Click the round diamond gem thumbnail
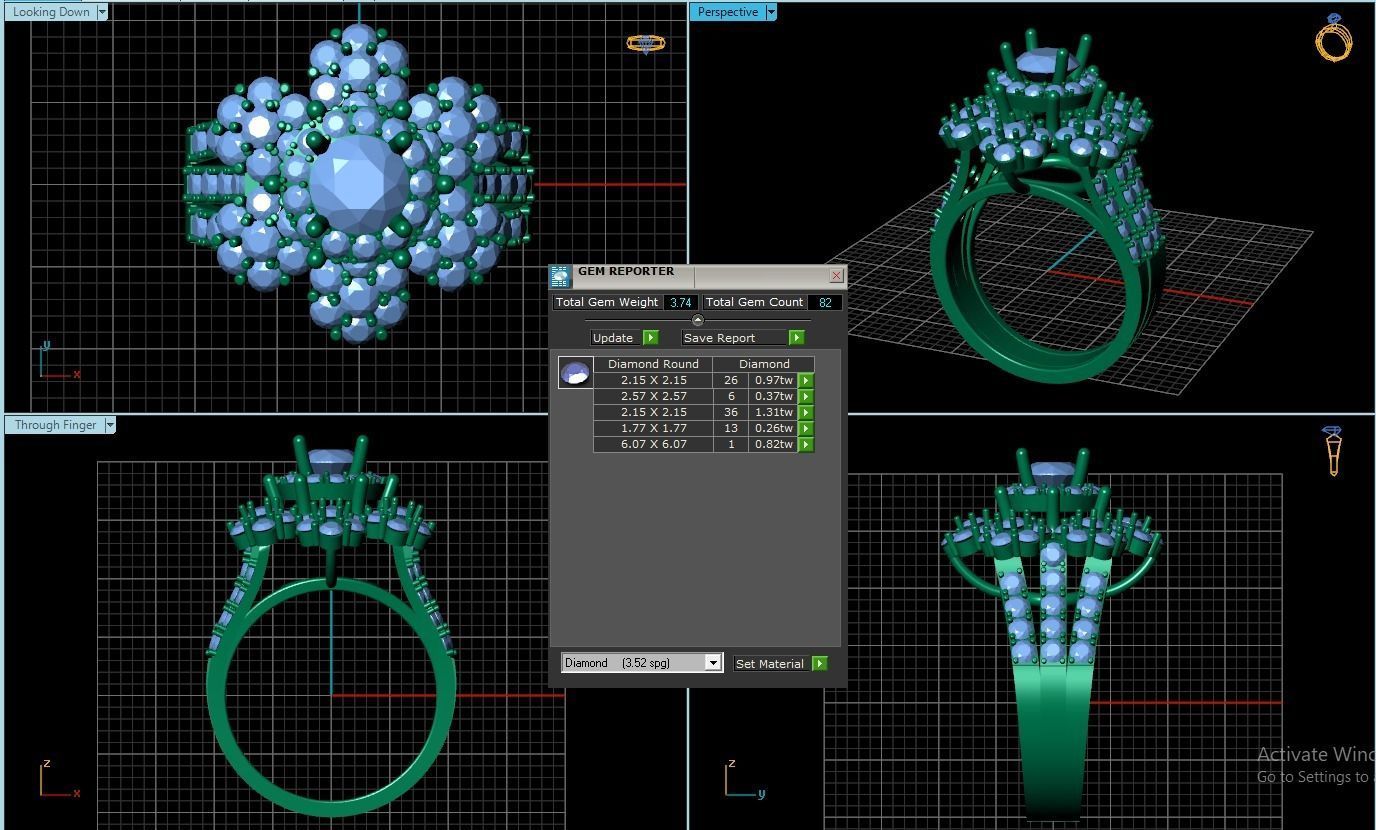Screen dimensions: 1376x830 [576, 373]
